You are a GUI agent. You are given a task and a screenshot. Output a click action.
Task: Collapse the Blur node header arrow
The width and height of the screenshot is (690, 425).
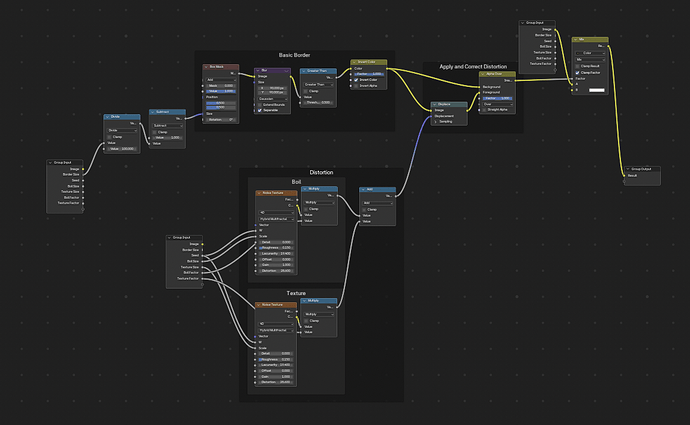258,70
